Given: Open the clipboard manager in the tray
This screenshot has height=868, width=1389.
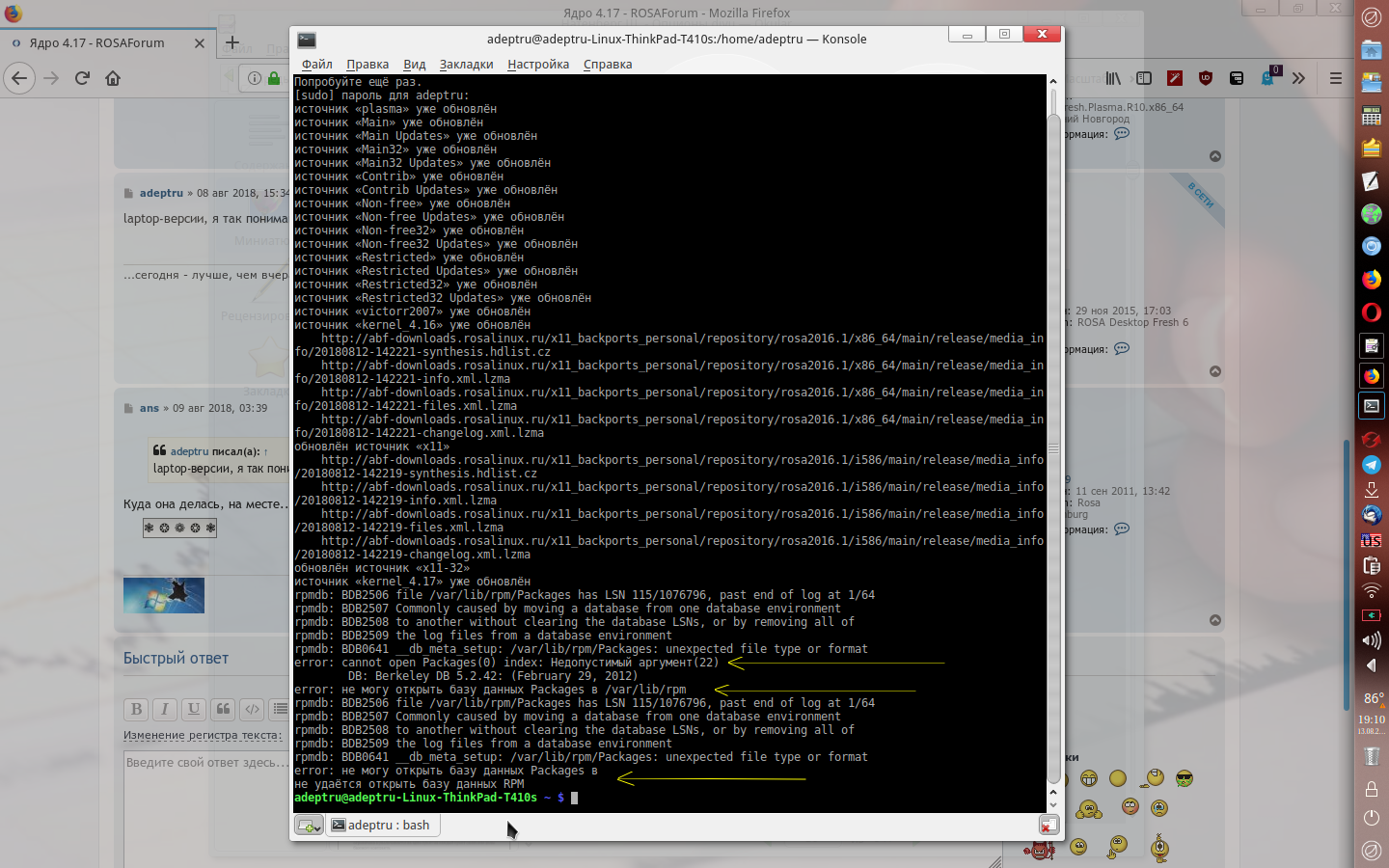Looking at the screenshot, I should pos(1371,565).
